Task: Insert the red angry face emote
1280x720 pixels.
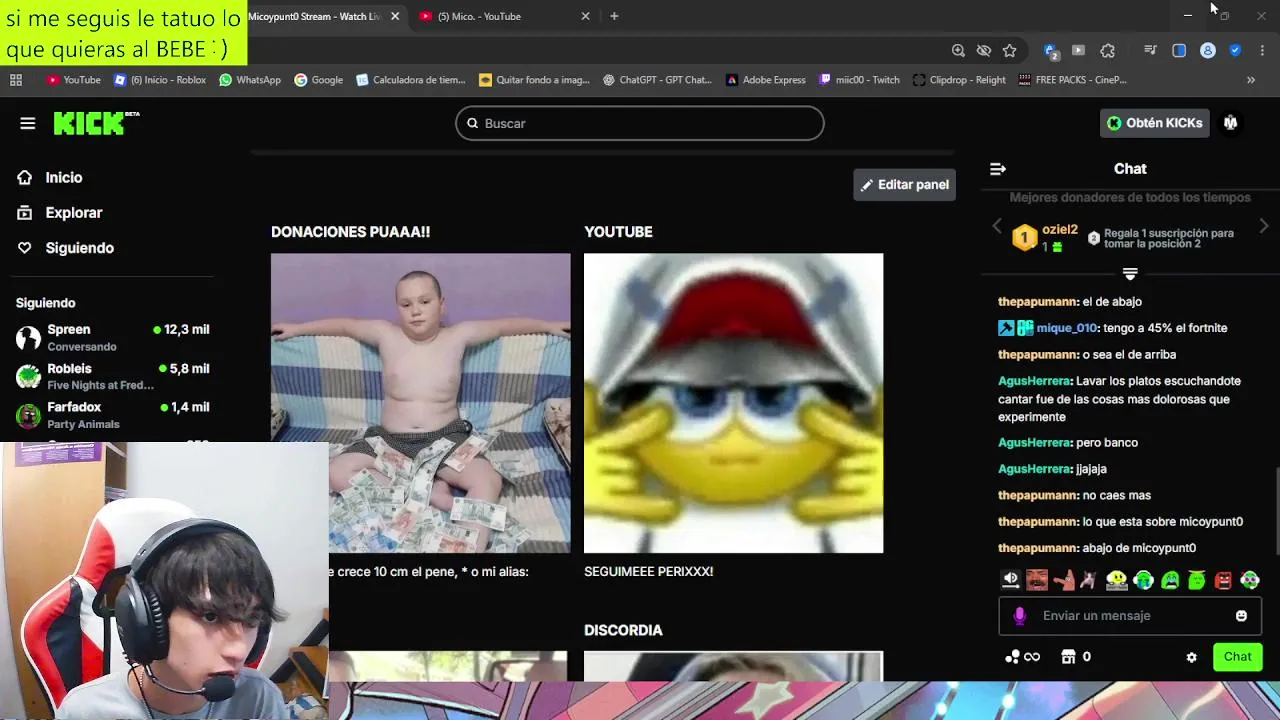Action: [1223, 580]
